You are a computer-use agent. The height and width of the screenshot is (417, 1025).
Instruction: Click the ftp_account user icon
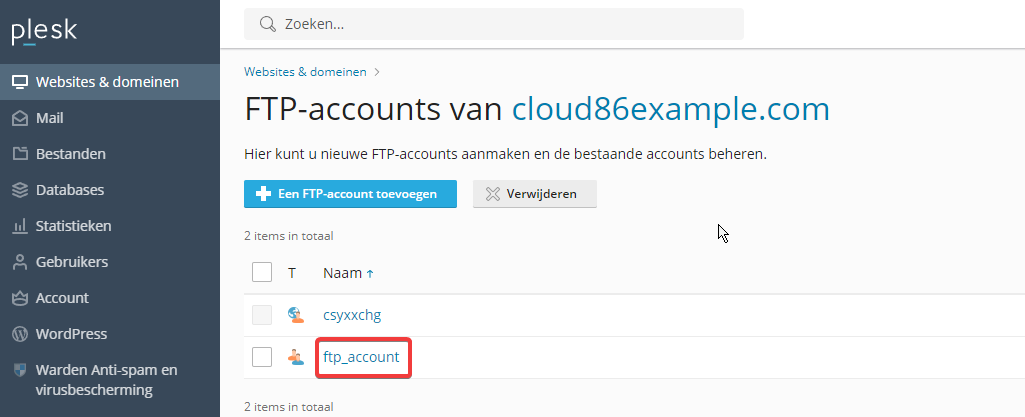tap(296, 357)
